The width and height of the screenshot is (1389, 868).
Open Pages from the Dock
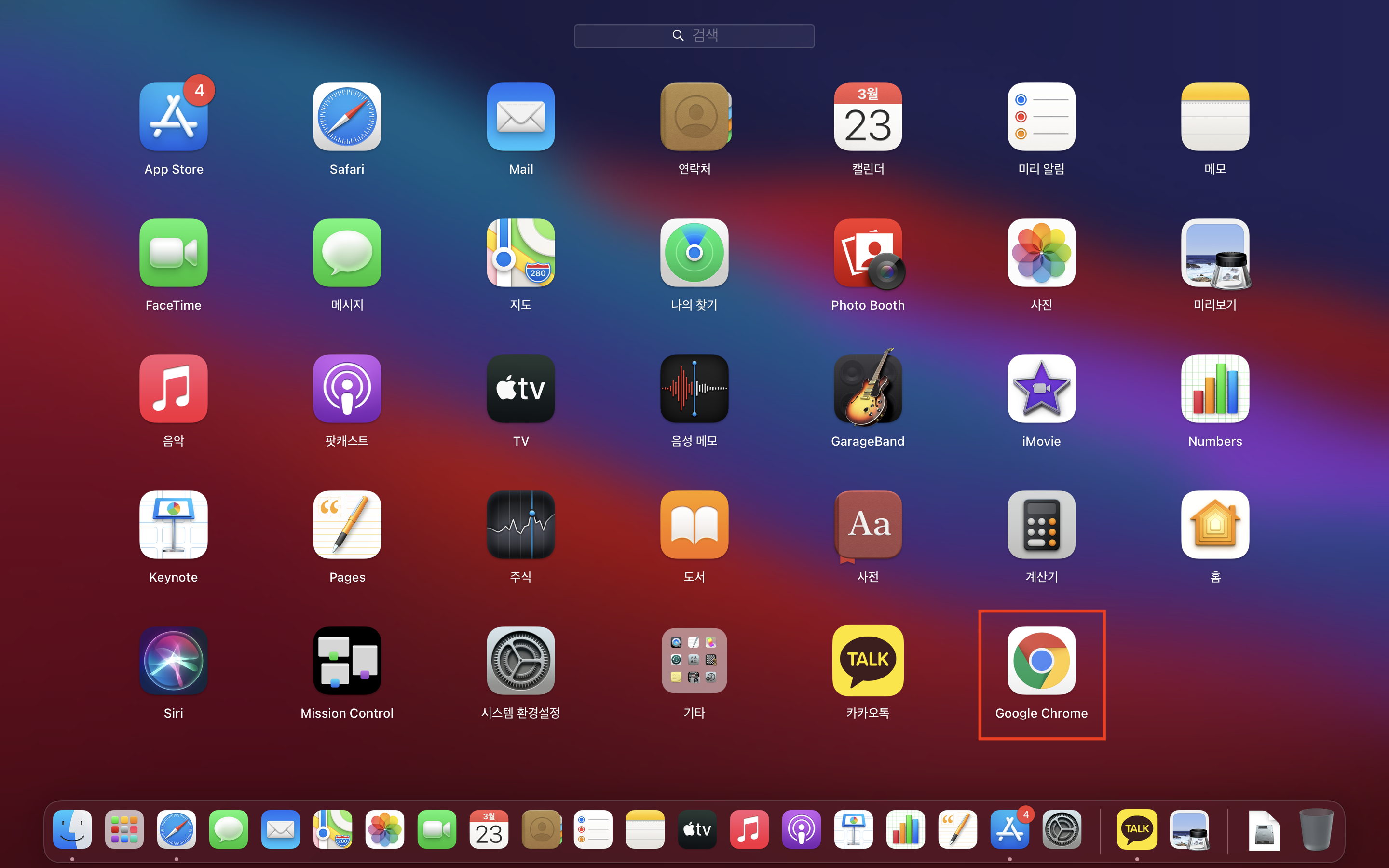(957, 829)
